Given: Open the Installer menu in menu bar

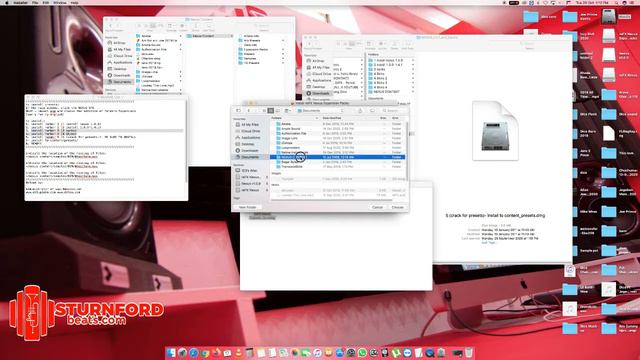Looking at the screenshot, I should [x=20, y=2].
